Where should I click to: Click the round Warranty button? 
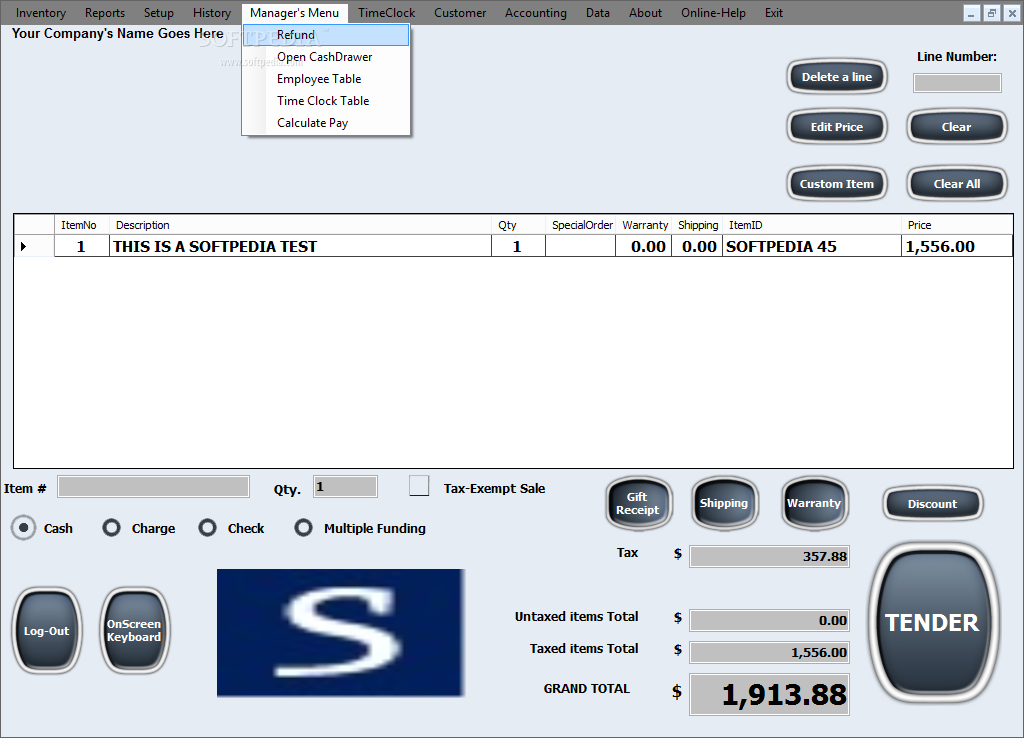point(814,504)
